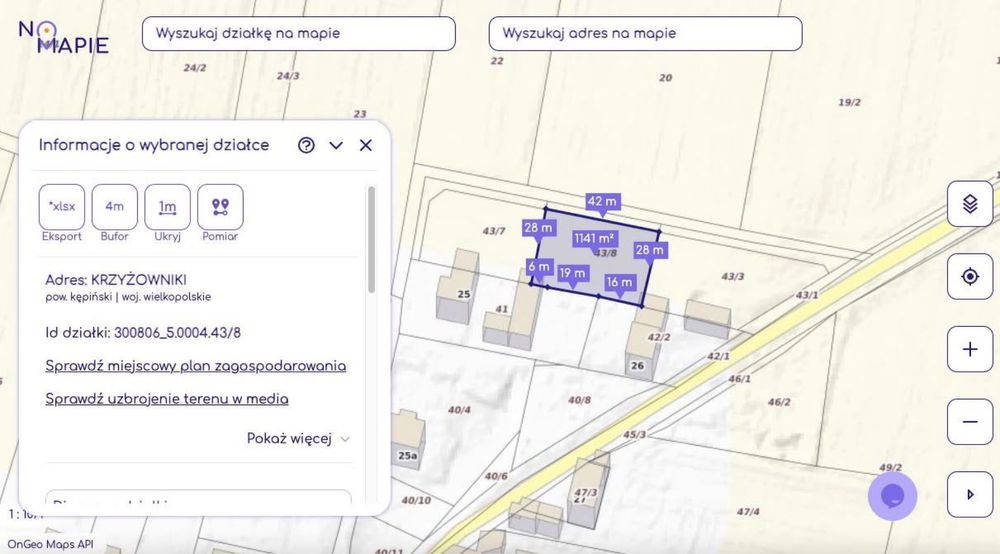Viewport: 1000px width, 554px height.
Task: Click the 1141 m² area label
Action: 594,239
